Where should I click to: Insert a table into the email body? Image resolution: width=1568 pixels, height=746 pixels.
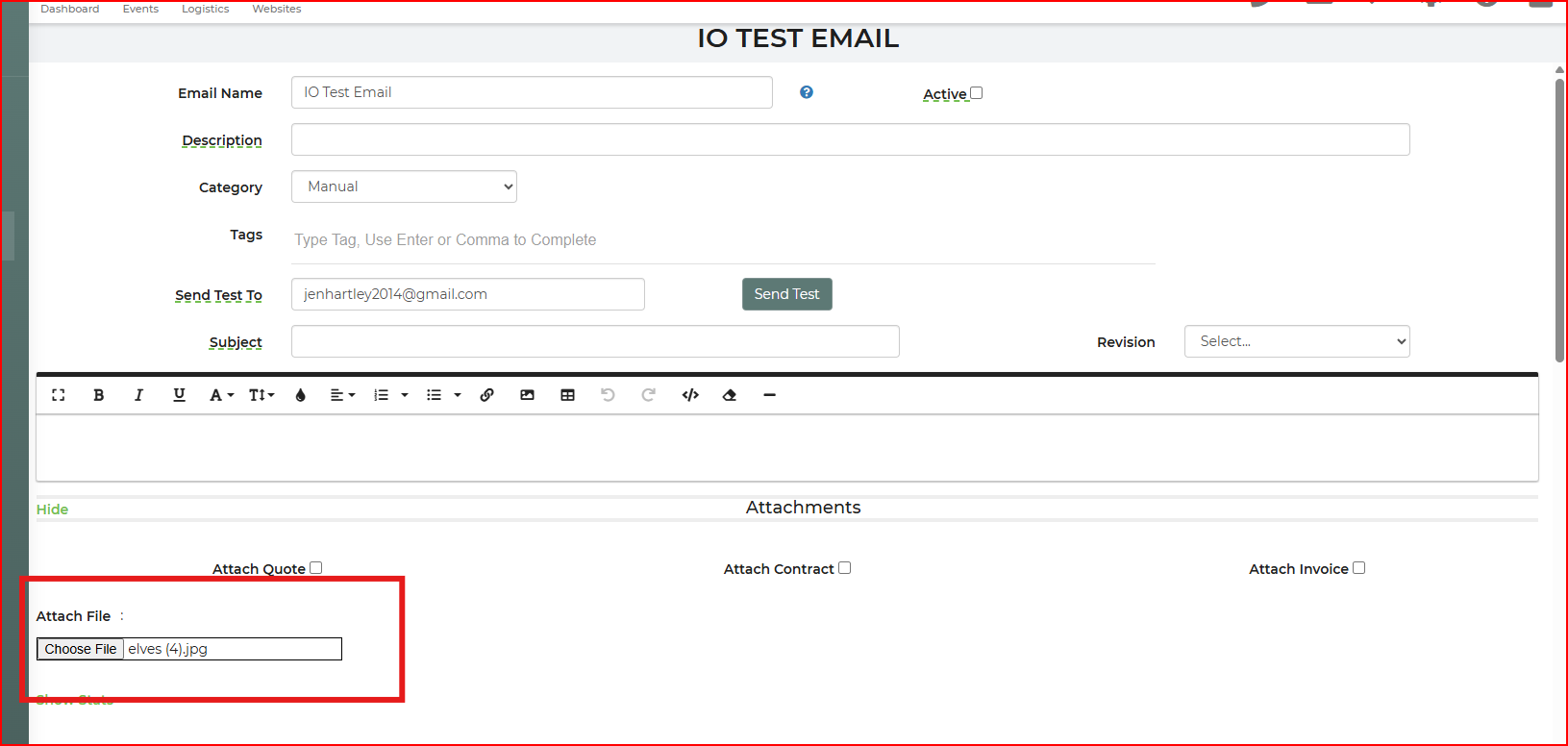567,395
